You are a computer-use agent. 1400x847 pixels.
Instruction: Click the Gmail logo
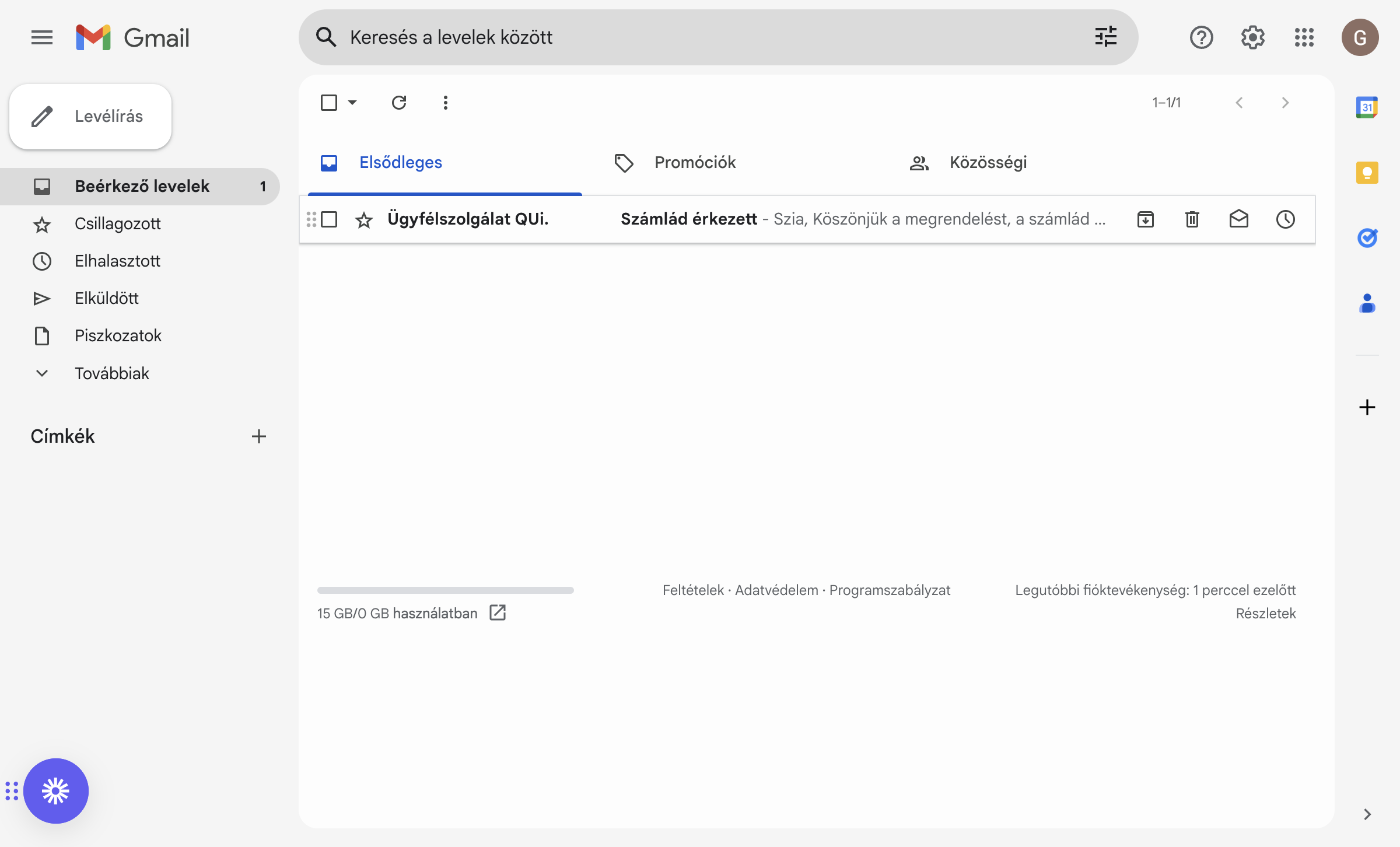click(x=132, y=37)
